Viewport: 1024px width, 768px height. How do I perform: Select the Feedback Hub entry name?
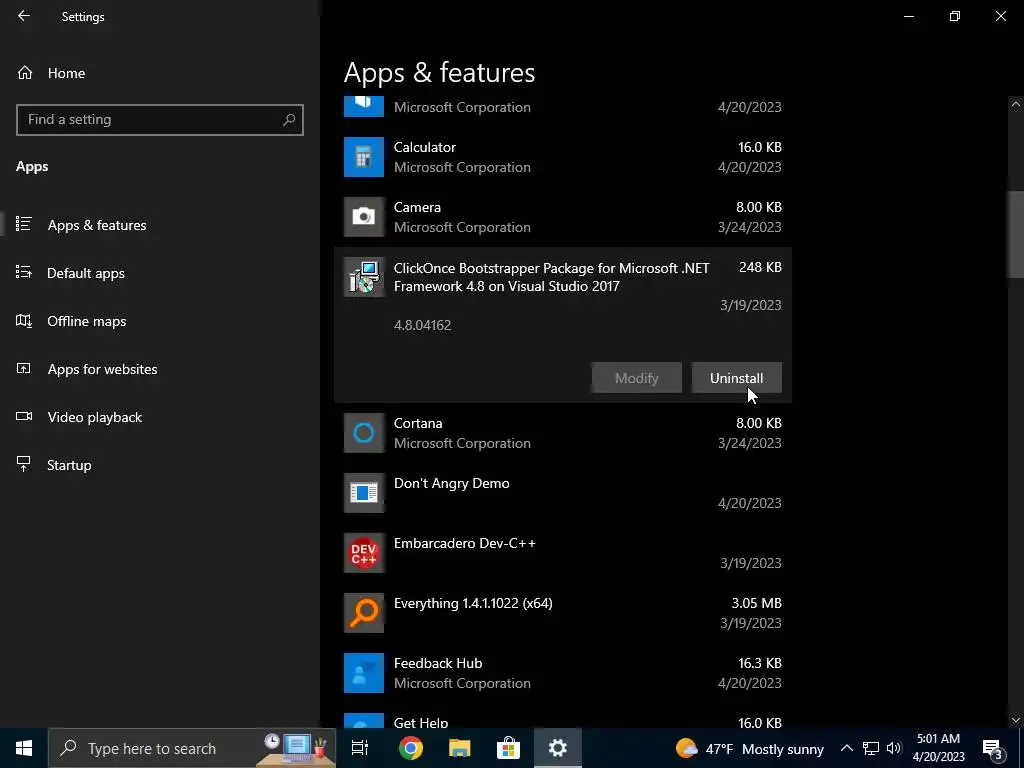click(438, 663)
